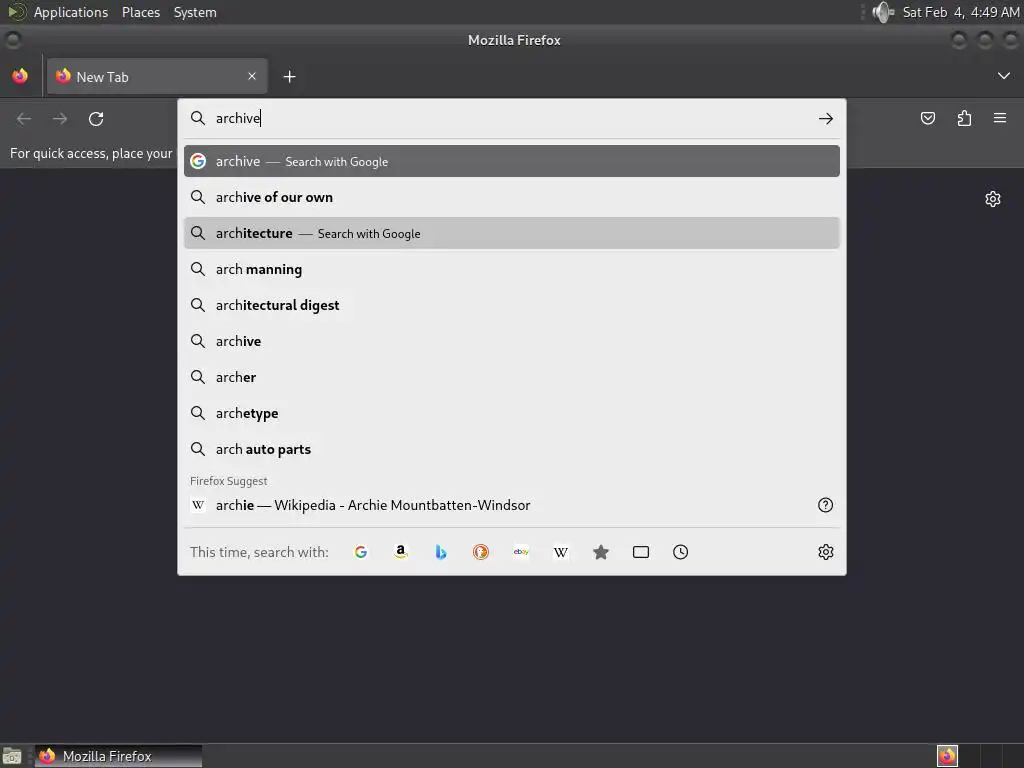Viewport: 1024px width, 768px height.
Task: Choose 'architecture — Search with Google' suggestion
Action: tap(512, 233)
